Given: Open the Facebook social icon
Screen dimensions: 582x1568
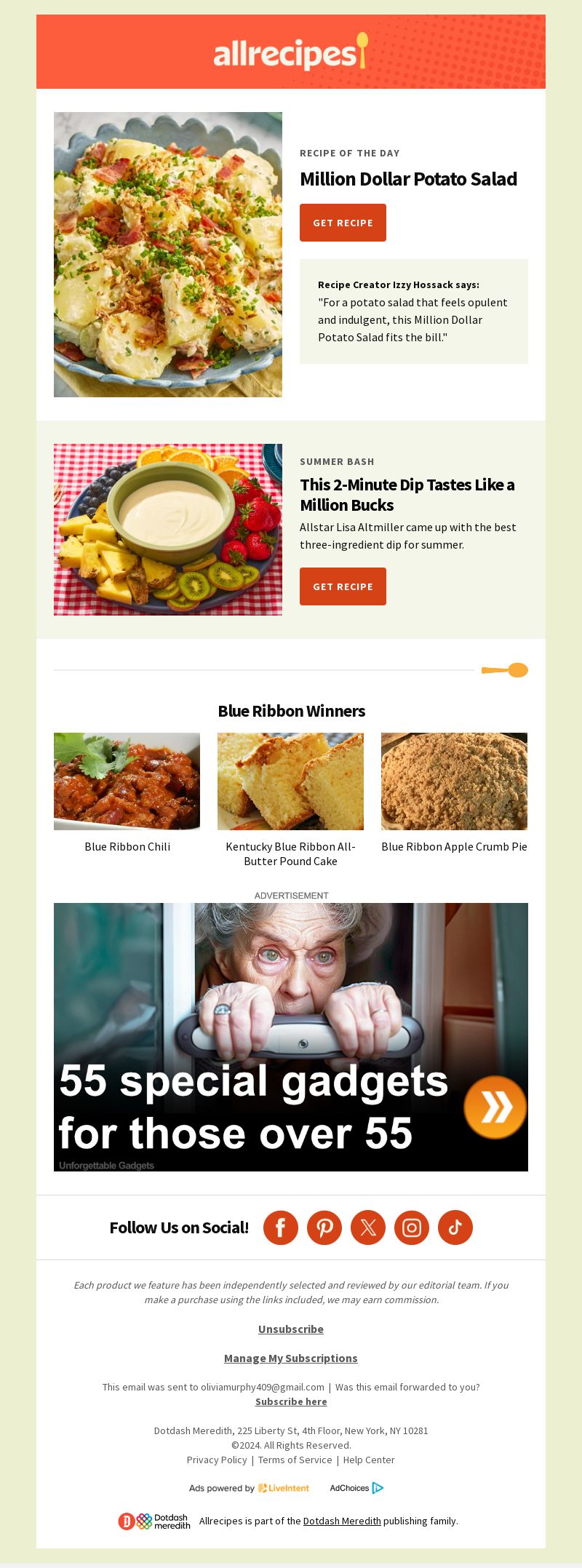Looking at the screenshot, I should click(281, 1227).
